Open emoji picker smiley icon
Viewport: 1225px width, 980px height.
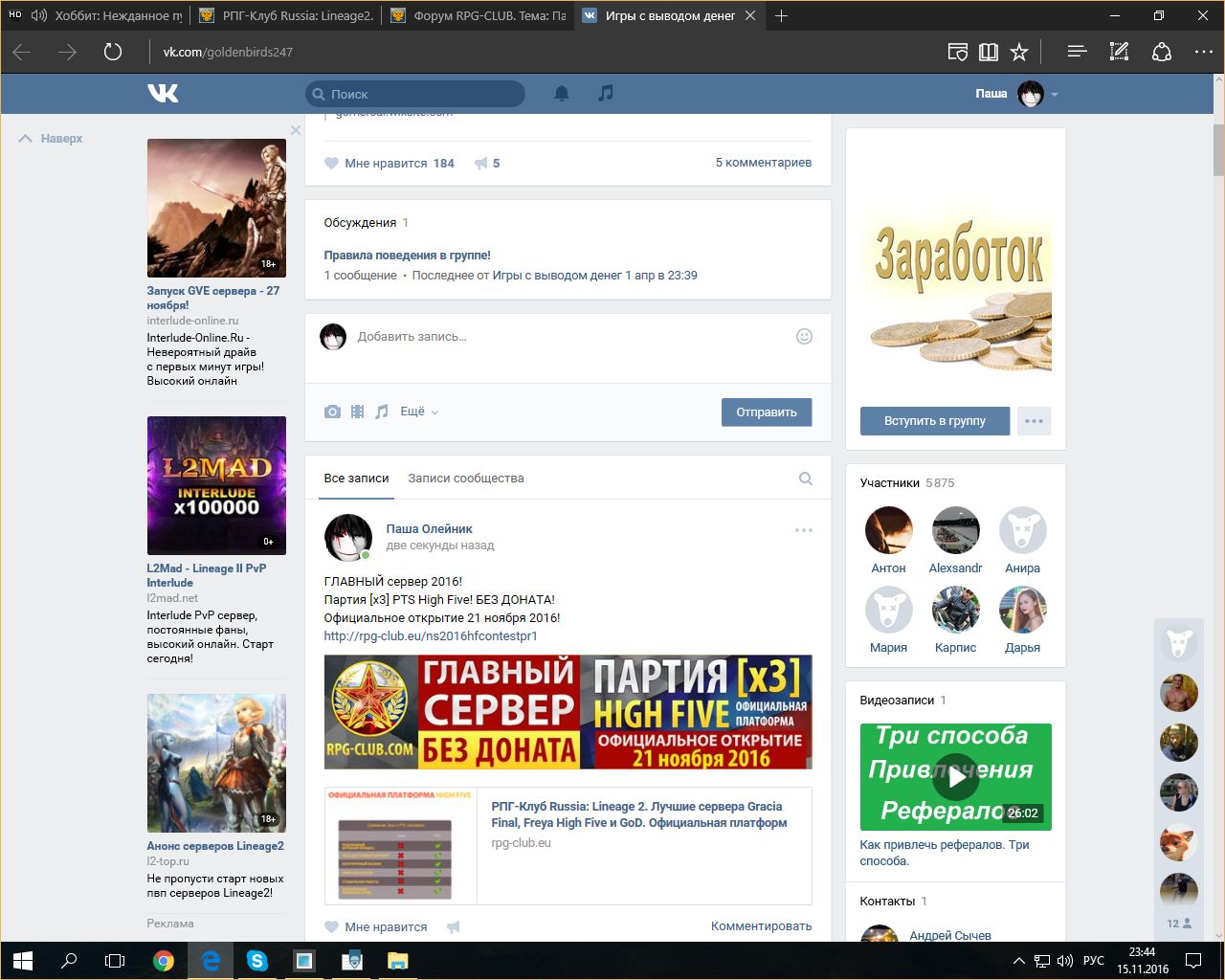pos(804,336)
